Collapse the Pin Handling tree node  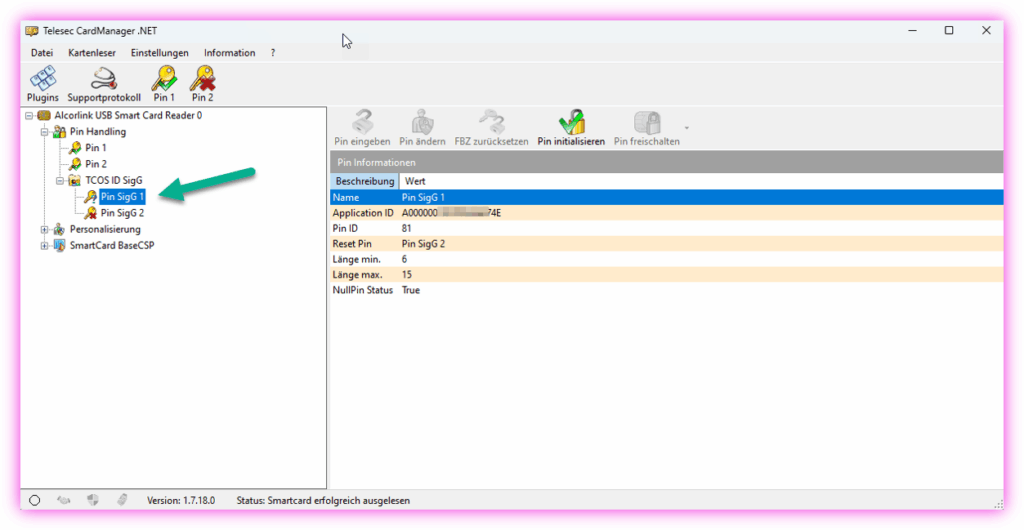(44, 132)
